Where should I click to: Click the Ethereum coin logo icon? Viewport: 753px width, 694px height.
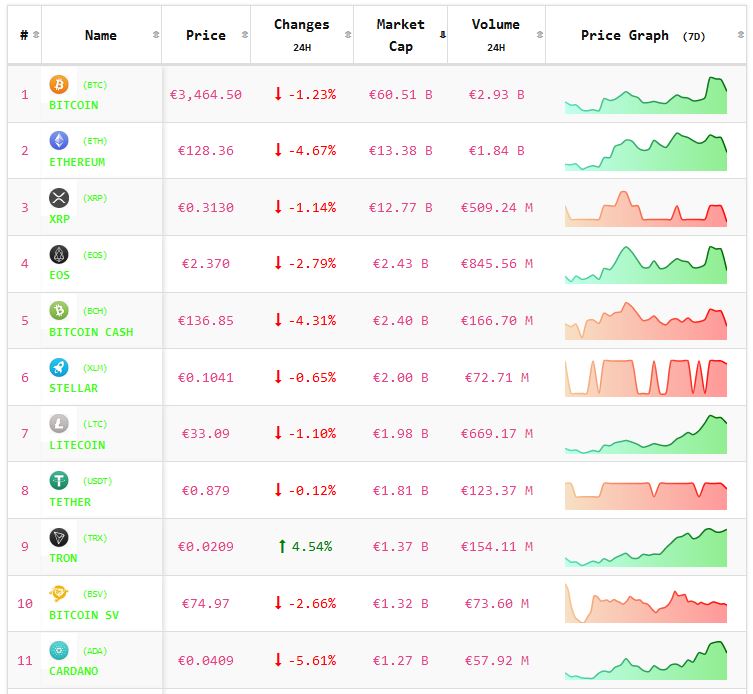tap(59, 141)
